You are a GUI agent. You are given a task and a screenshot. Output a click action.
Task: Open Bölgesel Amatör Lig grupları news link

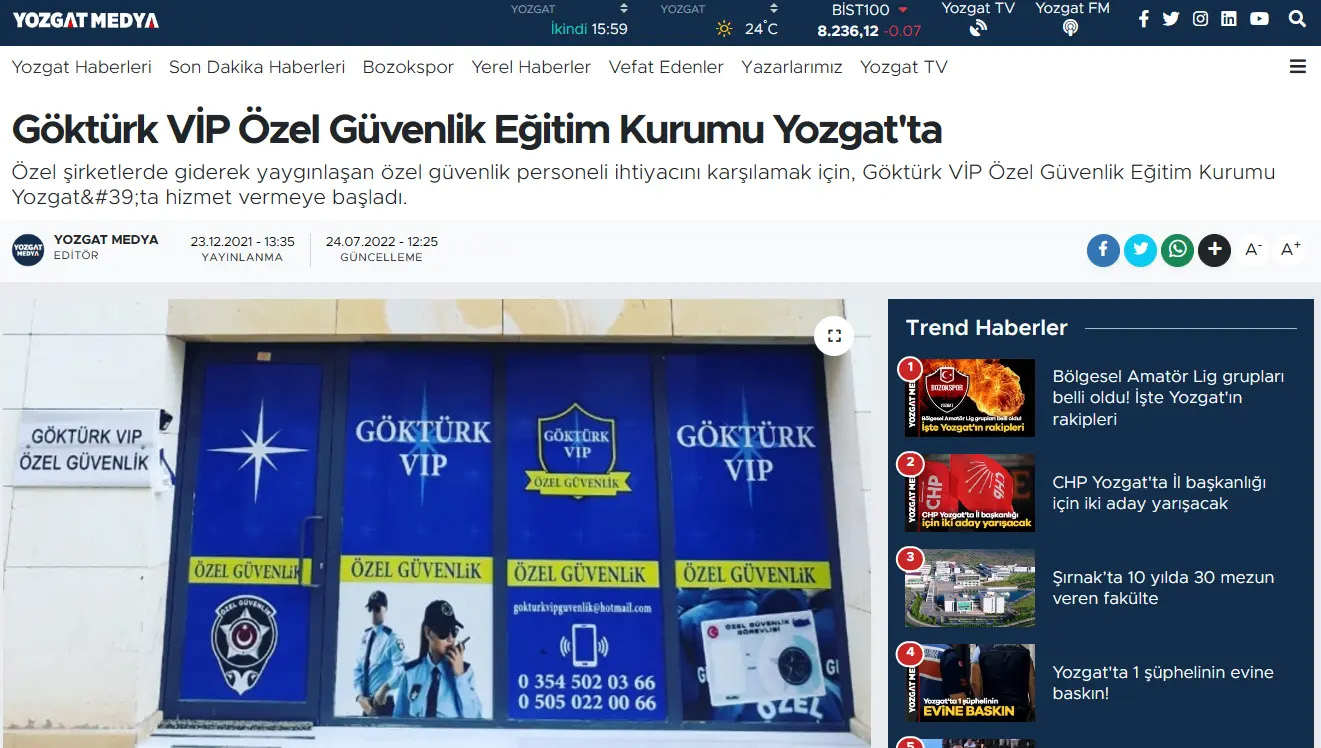point(1168,398)
